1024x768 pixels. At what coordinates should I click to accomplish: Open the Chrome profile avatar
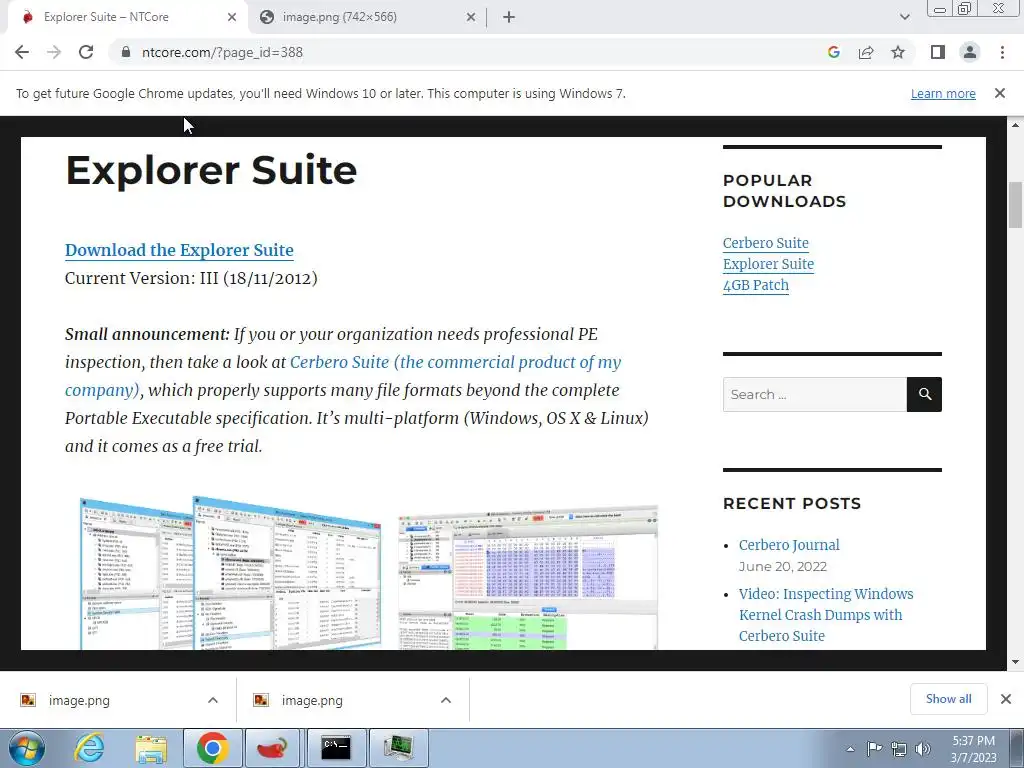point(970,52)
